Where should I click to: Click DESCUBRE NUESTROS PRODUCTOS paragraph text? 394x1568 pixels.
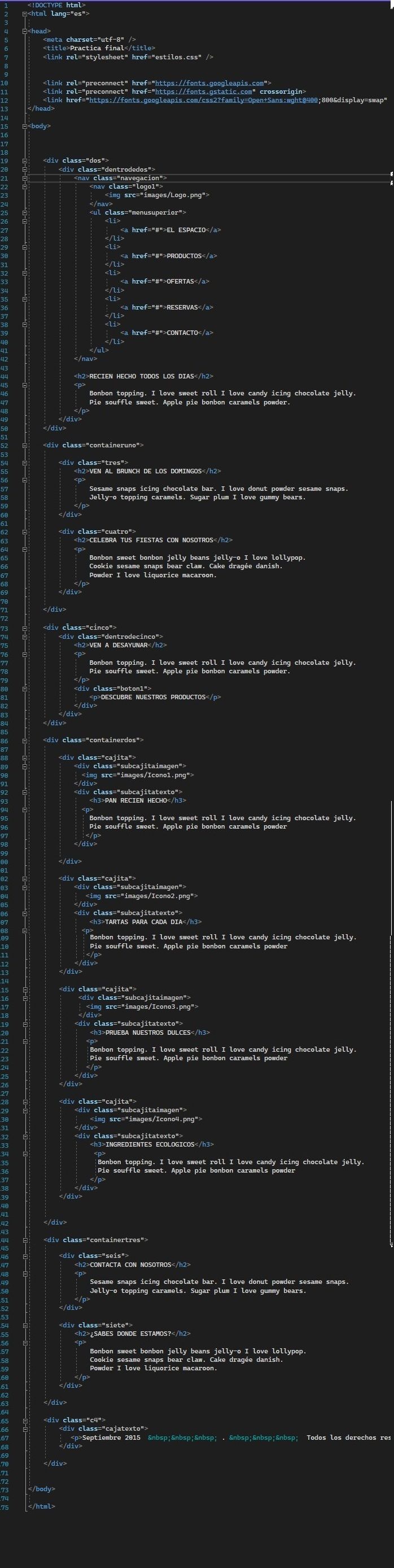tap(153, 697)
